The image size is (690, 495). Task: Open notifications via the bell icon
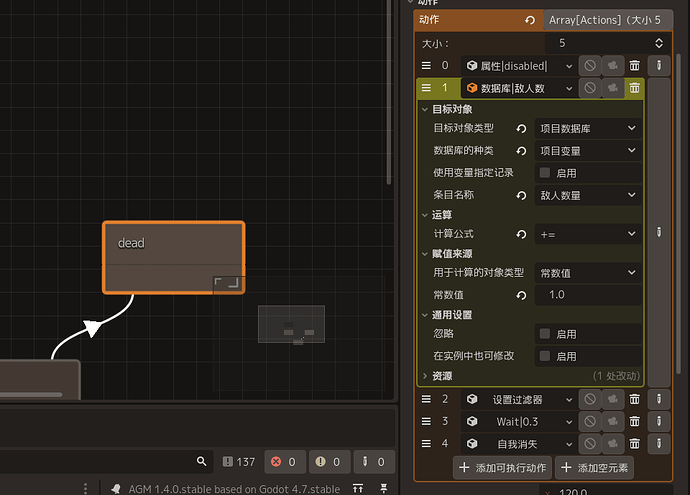(116, 489)
